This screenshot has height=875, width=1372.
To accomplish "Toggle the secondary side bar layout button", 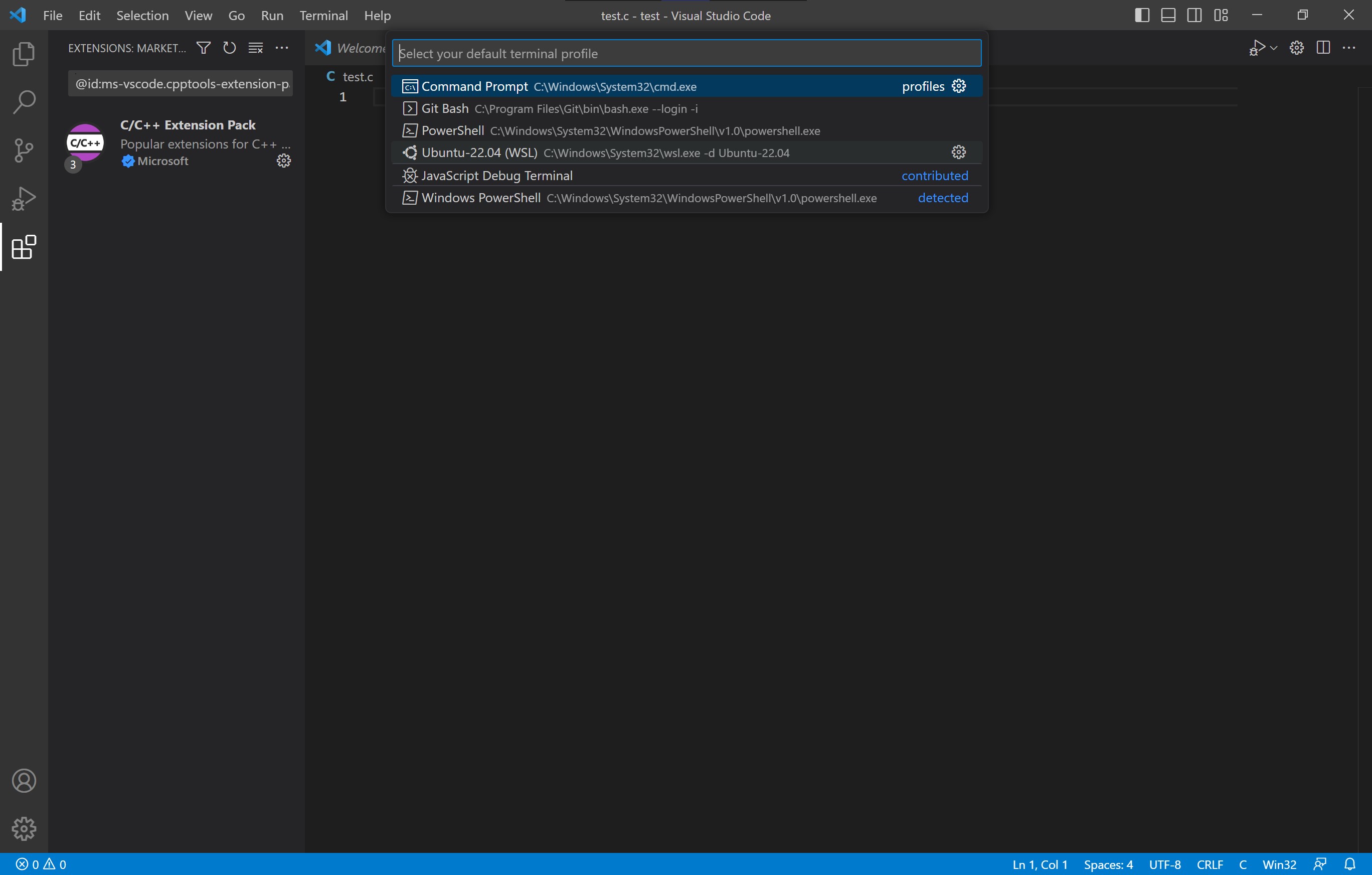I will point(1194,16).
